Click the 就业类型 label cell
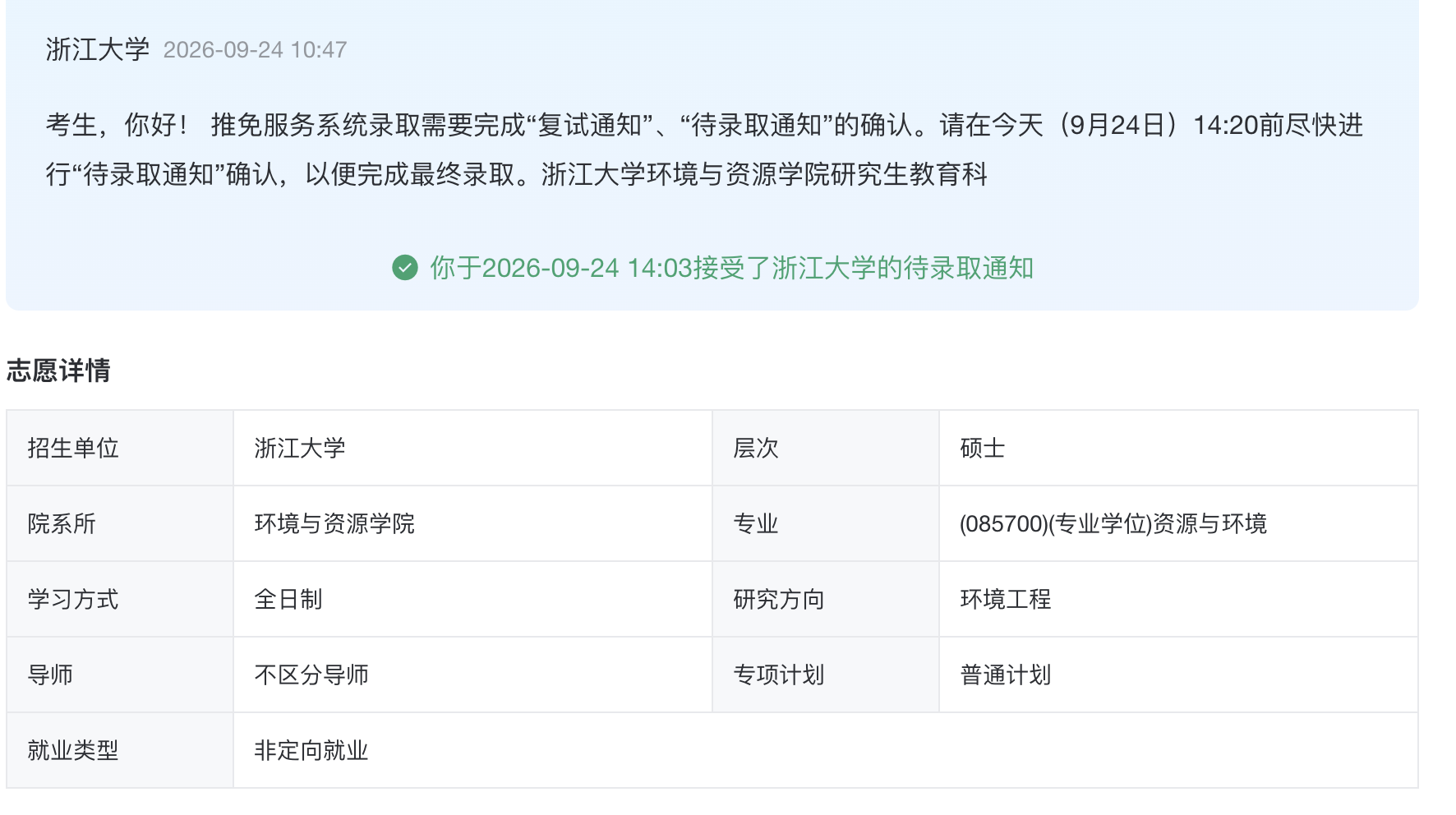 120,750
